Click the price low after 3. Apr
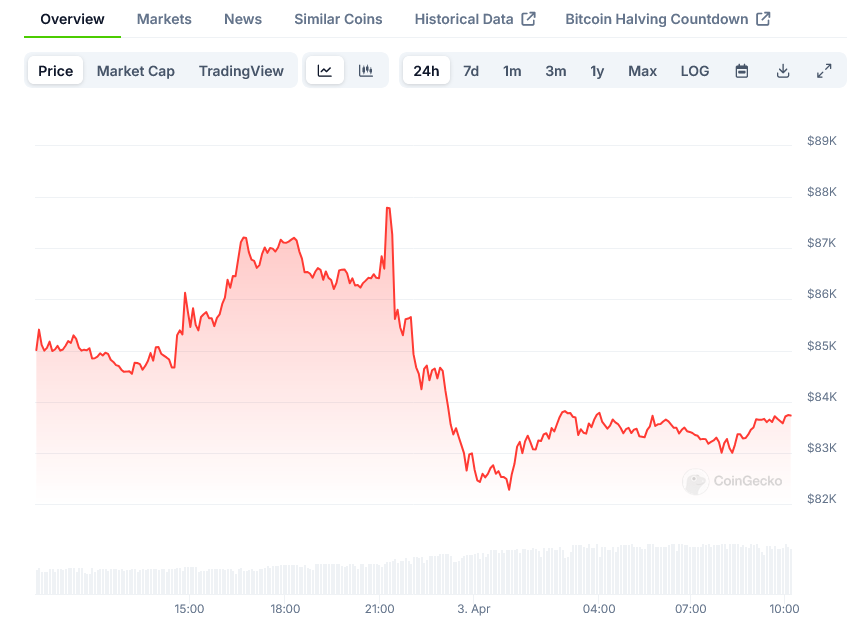The width and height of the screenshot is (847, 635). 509,489
